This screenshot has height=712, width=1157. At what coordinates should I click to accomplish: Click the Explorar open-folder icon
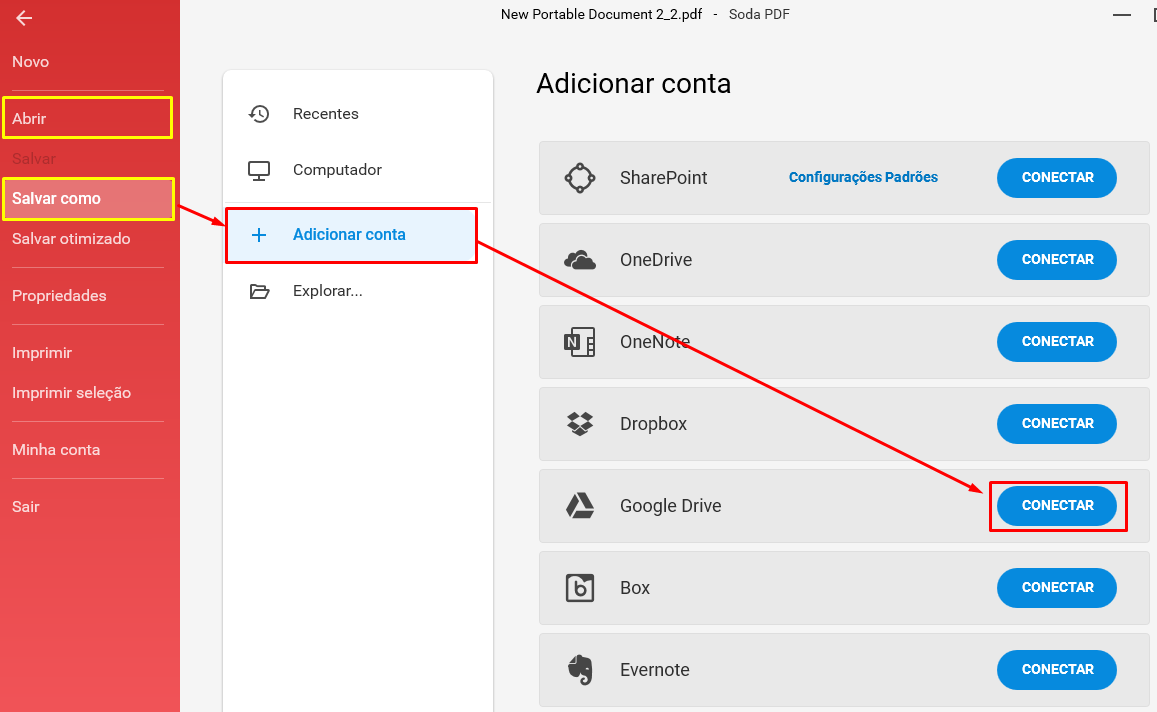click(259, 291)
